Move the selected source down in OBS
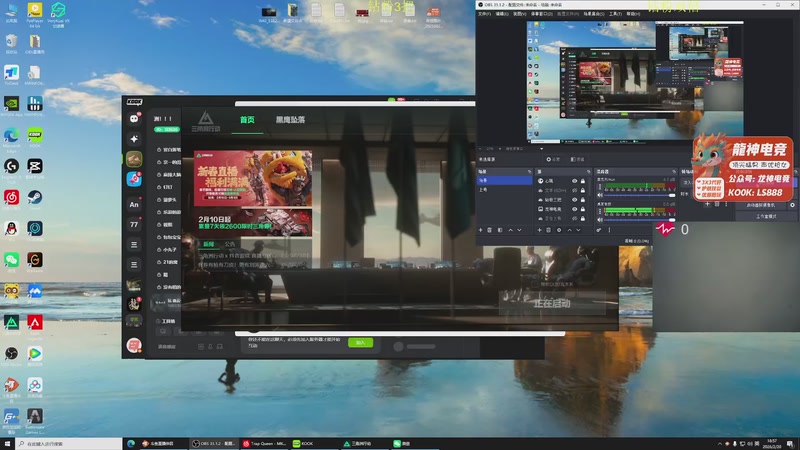This screenshot has width=800, height=450. pos(579,230)
